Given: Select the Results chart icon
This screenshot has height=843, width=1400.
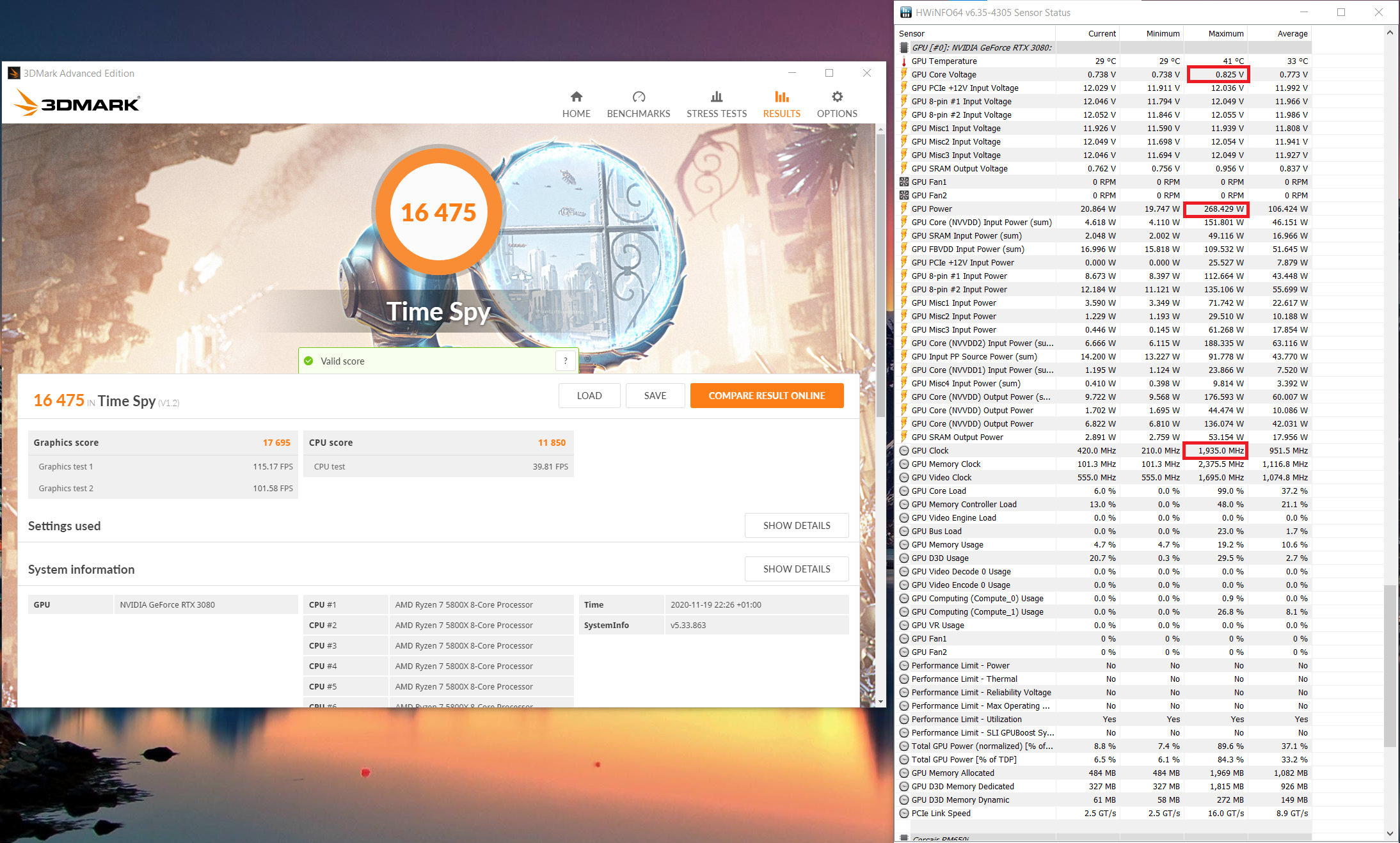Looking at the screenshot, I should click(781, 97).
